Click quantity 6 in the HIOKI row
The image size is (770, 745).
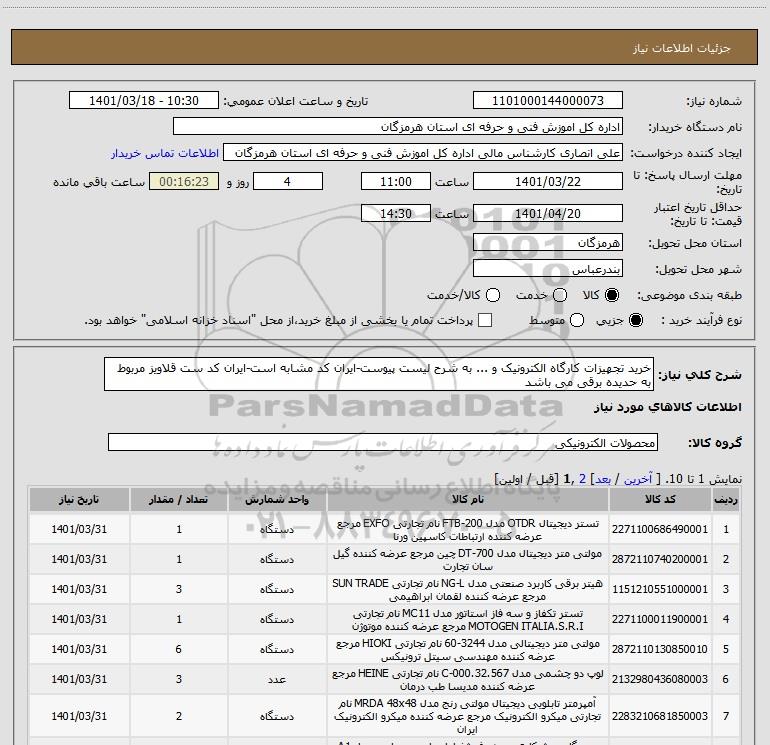coord(179,649)
